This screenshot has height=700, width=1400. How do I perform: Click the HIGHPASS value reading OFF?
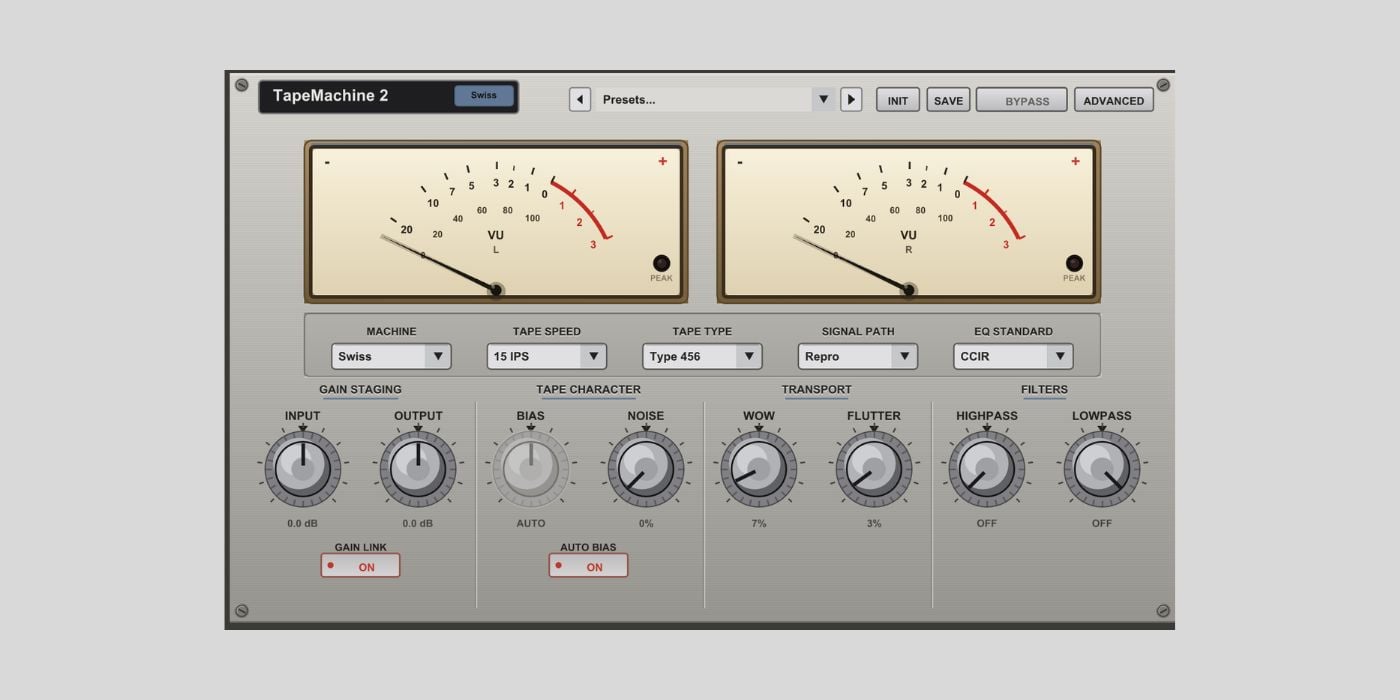987,523
